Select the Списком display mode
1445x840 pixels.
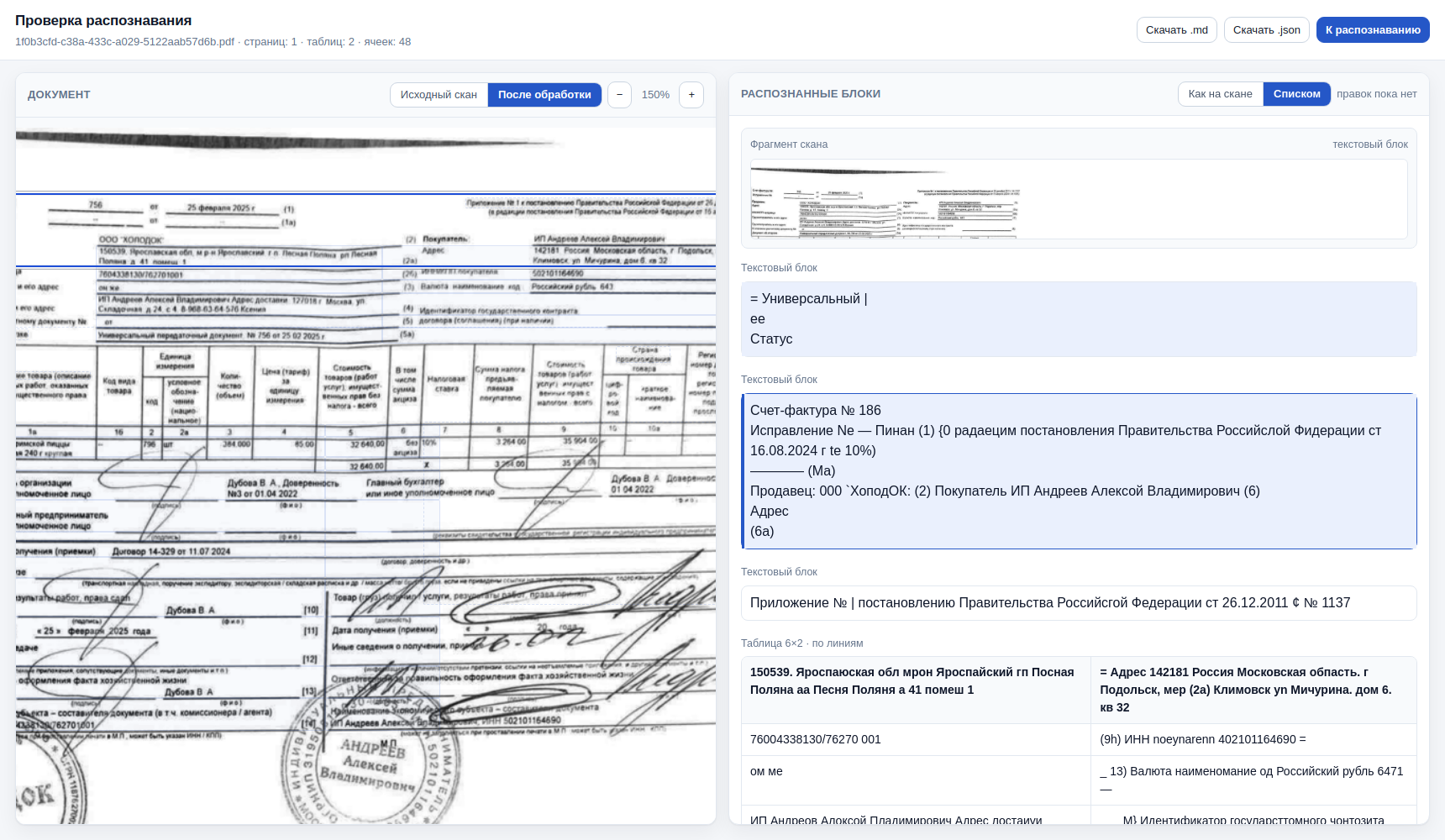(x=1296, y=94)
